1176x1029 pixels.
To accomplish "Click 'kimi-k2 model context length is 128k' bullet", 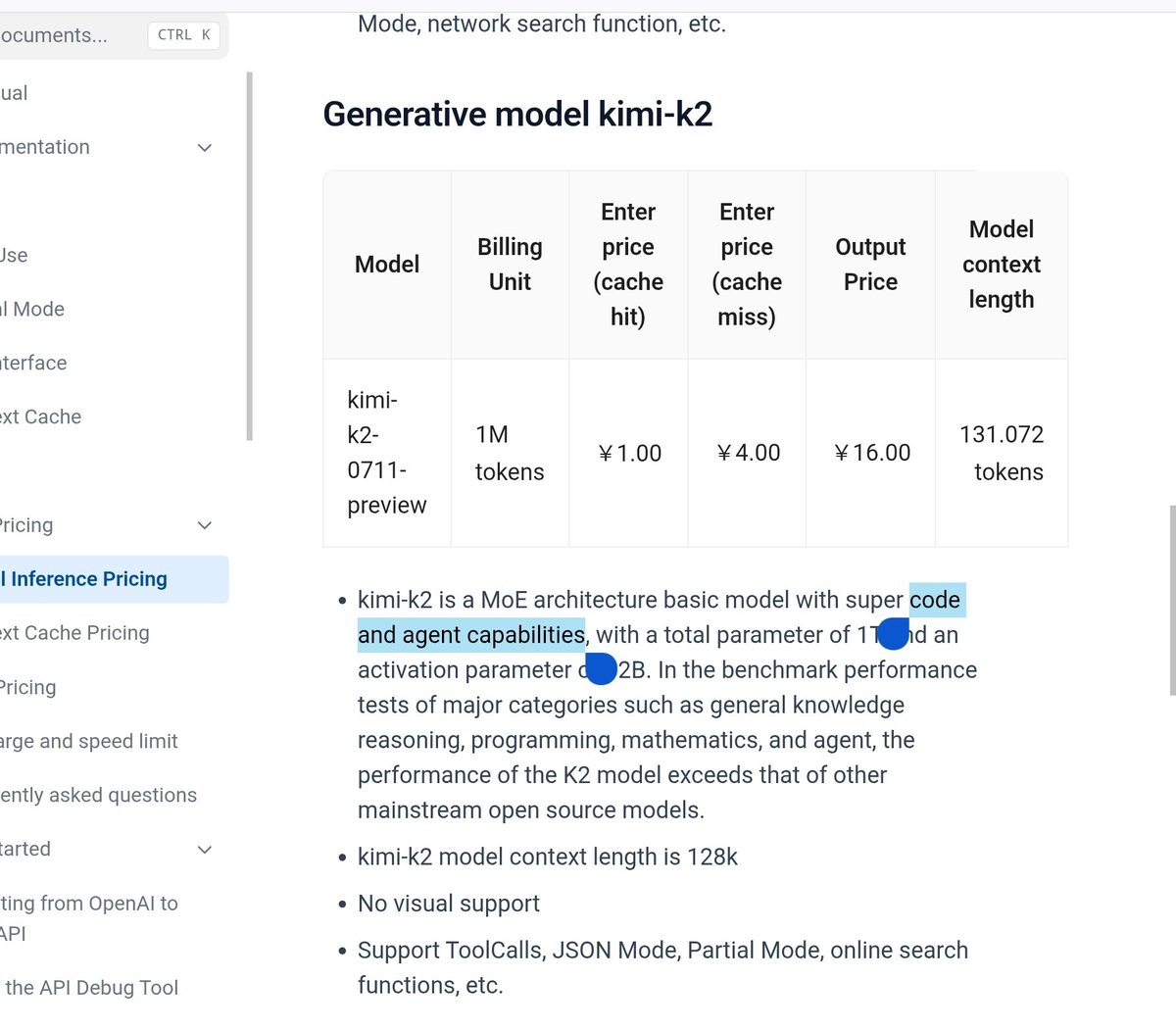I will pos(548,857).
